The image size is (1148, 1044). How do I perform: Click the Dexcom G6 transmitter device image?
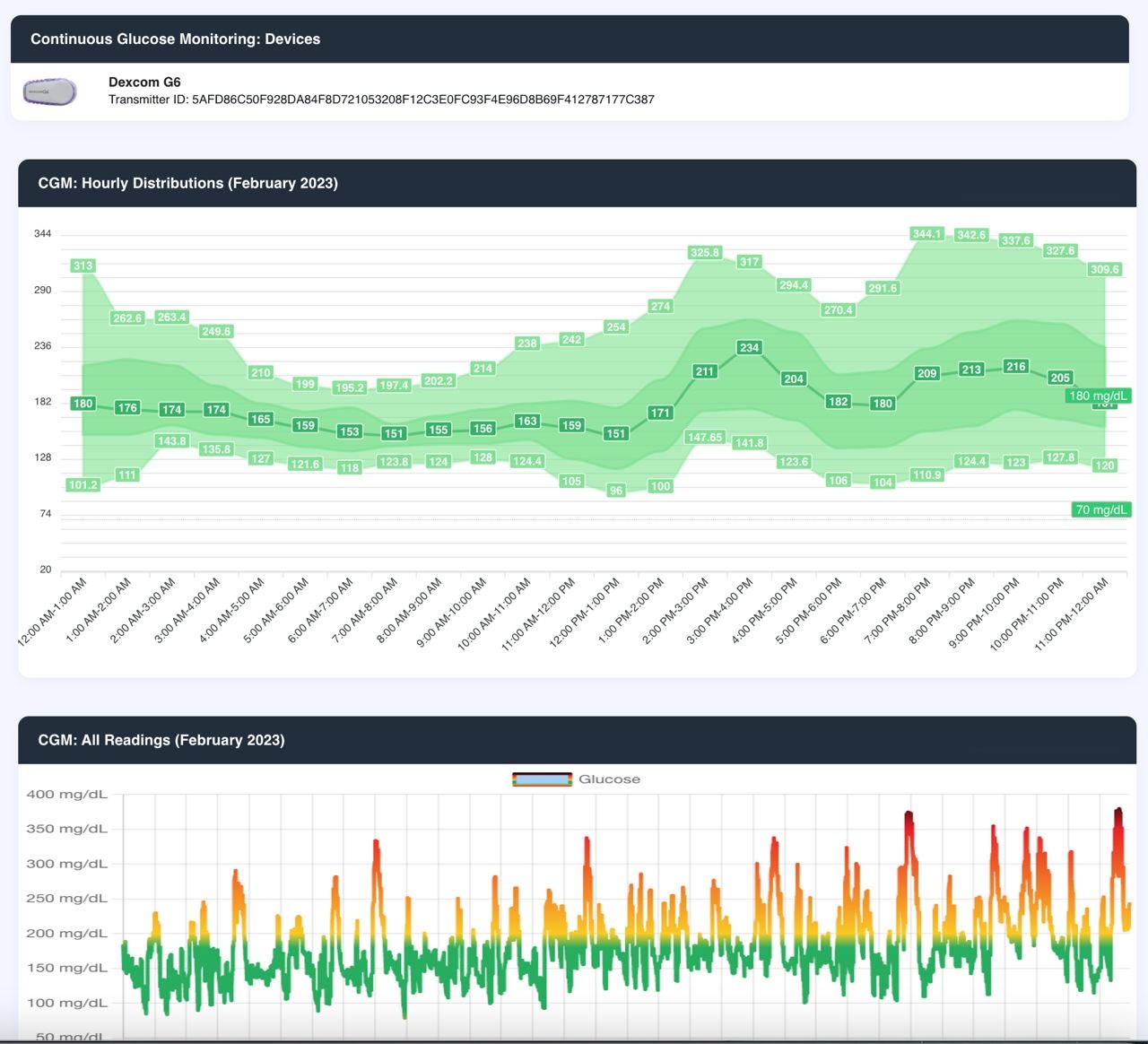50,91
